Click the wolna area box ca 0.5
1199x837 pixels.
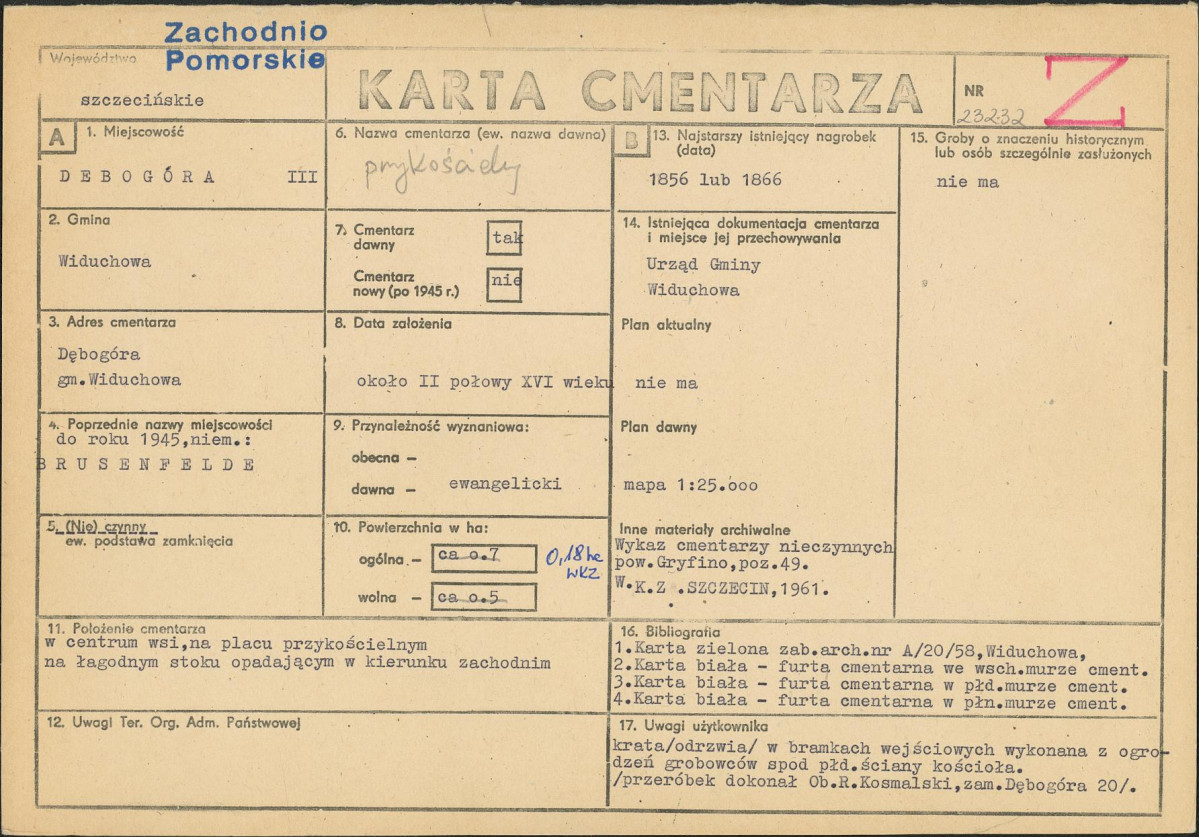484,597
